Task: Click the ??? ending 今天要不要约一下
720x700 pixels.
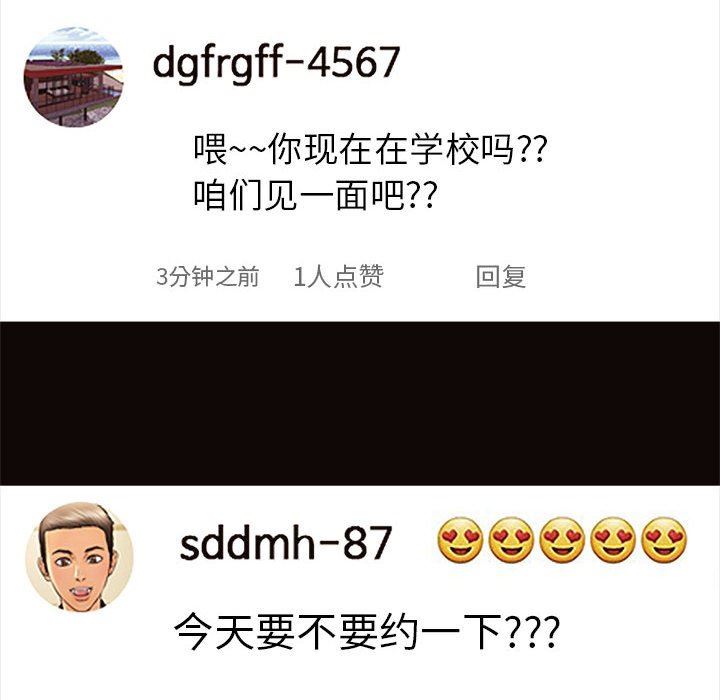Action: 531,632
